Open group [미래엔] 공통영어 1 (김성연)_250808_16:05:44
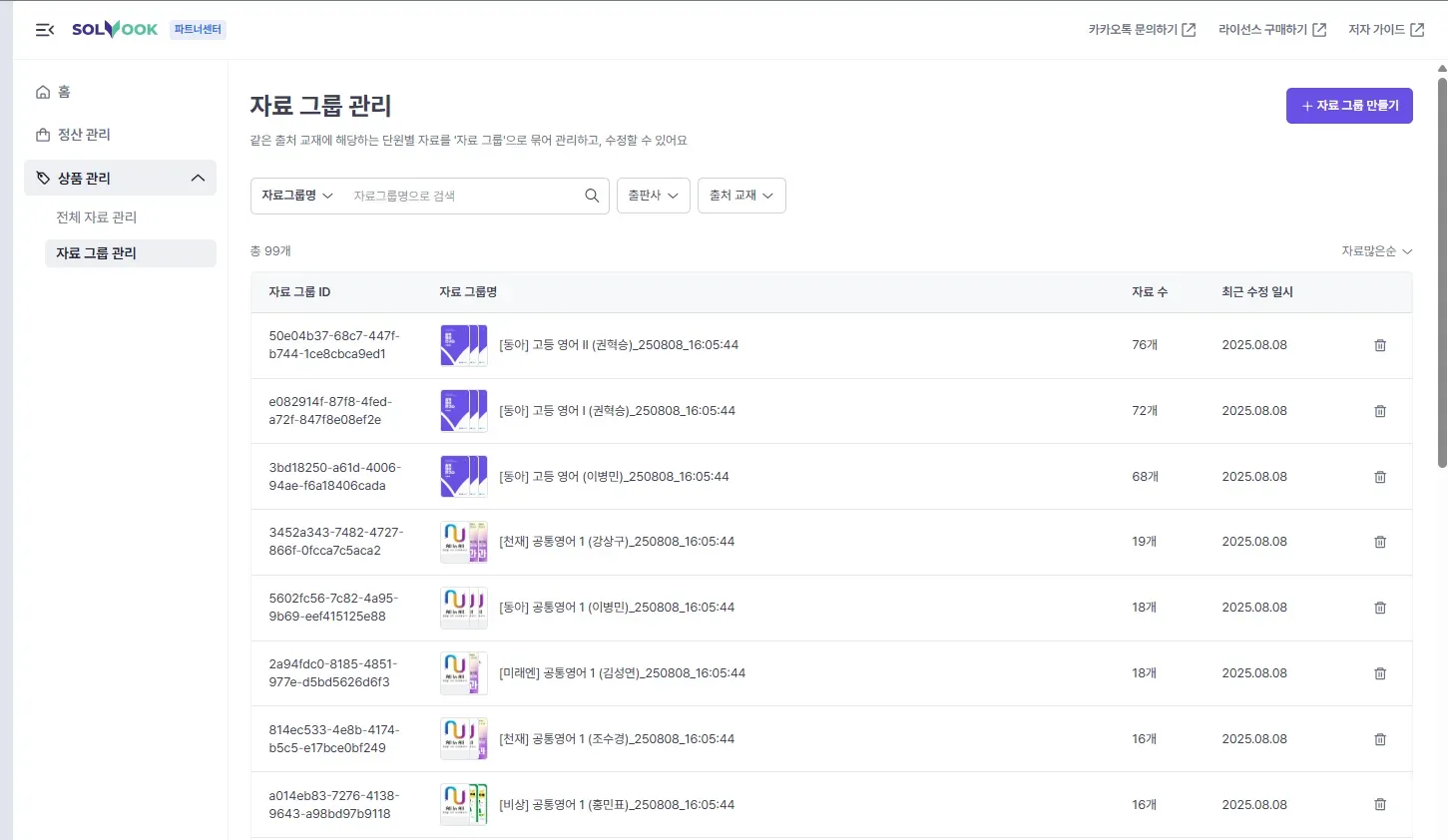The width and height of the screenshot is (1448, 840). point(623,673)
